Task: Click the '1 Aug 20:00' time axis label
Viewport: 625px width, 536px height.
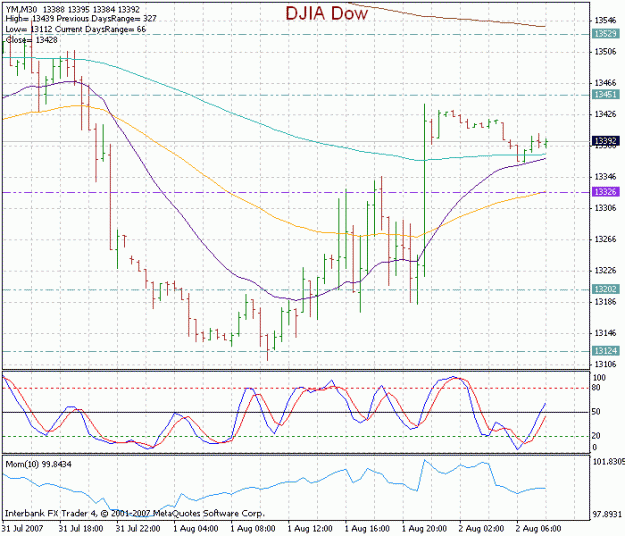Action: point(424,529)
